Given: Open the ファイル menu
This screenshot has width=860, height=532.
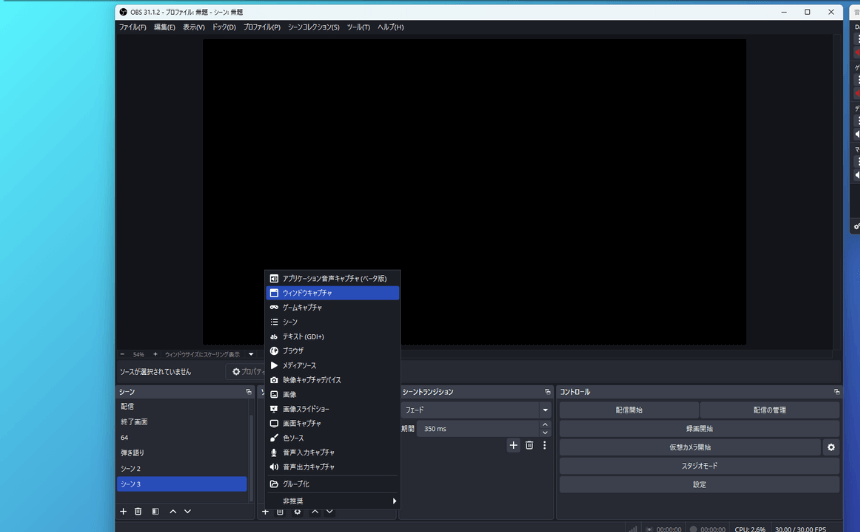Looking at the screenshot, I should pyautogui.click(x=132, y=27).
